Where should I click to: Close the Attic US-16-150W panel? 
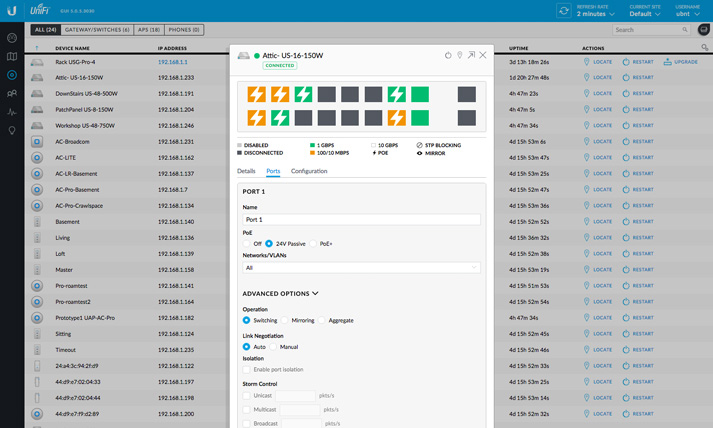coord(483,55)
